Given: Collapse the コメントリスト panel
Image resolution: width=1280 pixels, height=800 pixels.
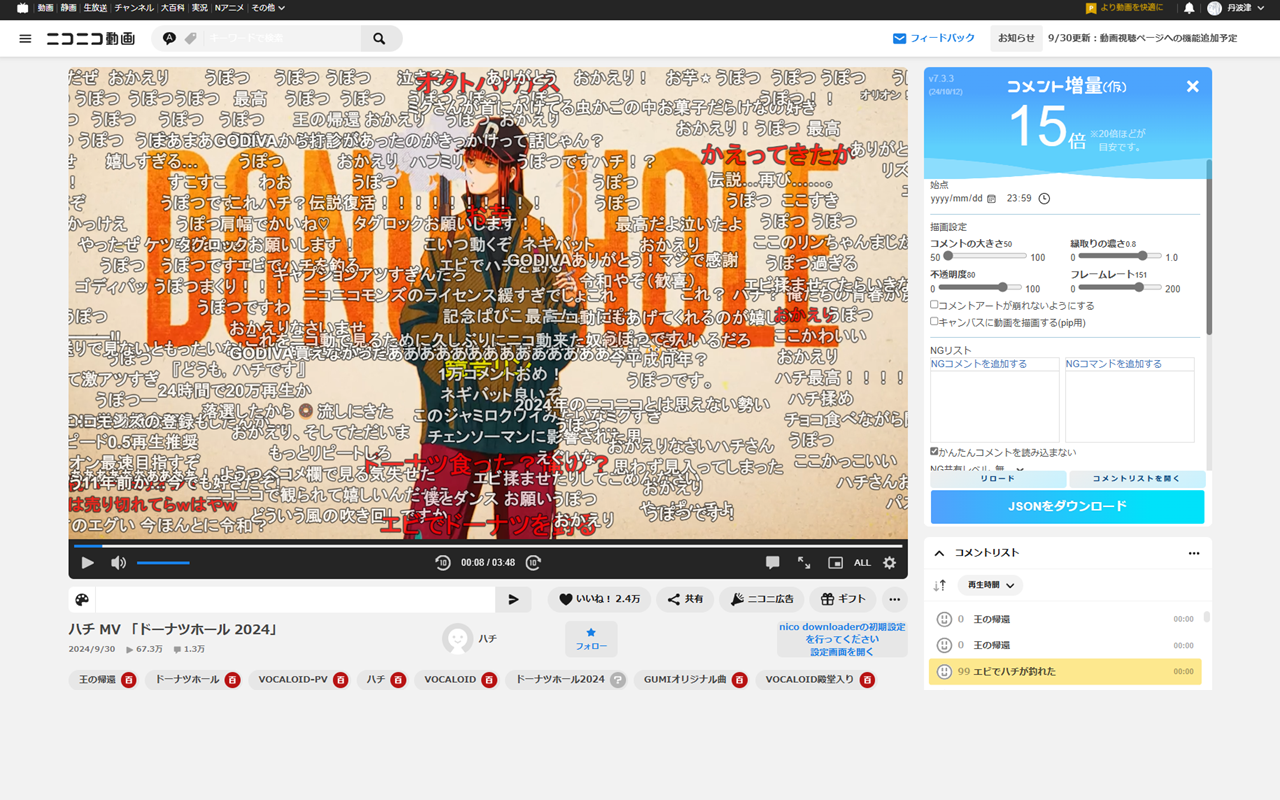Looking at the screenshot, I should 939,553.
